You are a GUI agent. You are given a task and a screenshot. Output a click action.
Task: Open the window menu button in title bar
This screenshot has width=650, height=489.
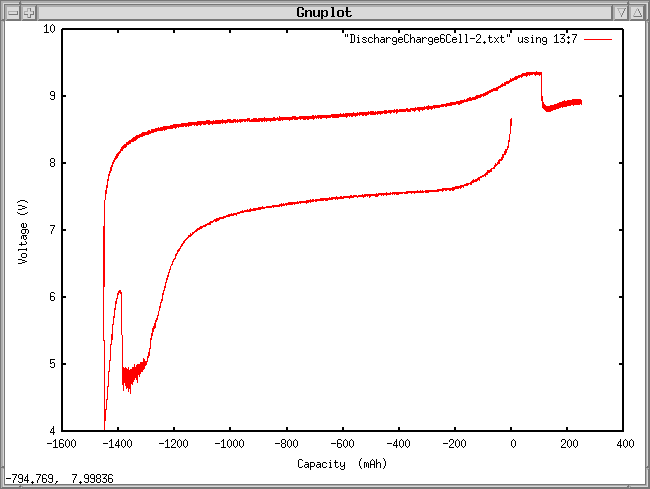click(11, 12)
